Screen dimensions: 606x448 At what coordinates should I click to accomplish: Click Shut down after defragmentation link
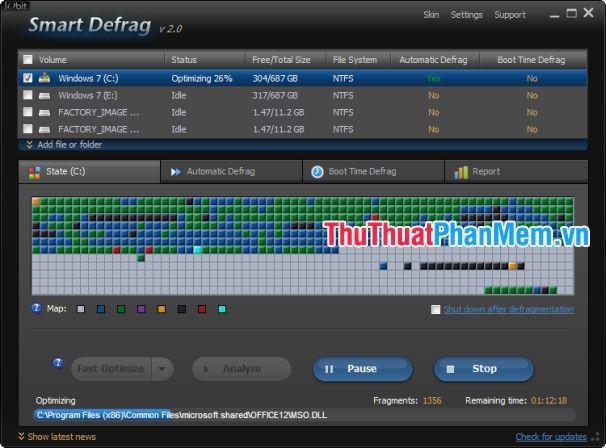[x=509, y=309]
